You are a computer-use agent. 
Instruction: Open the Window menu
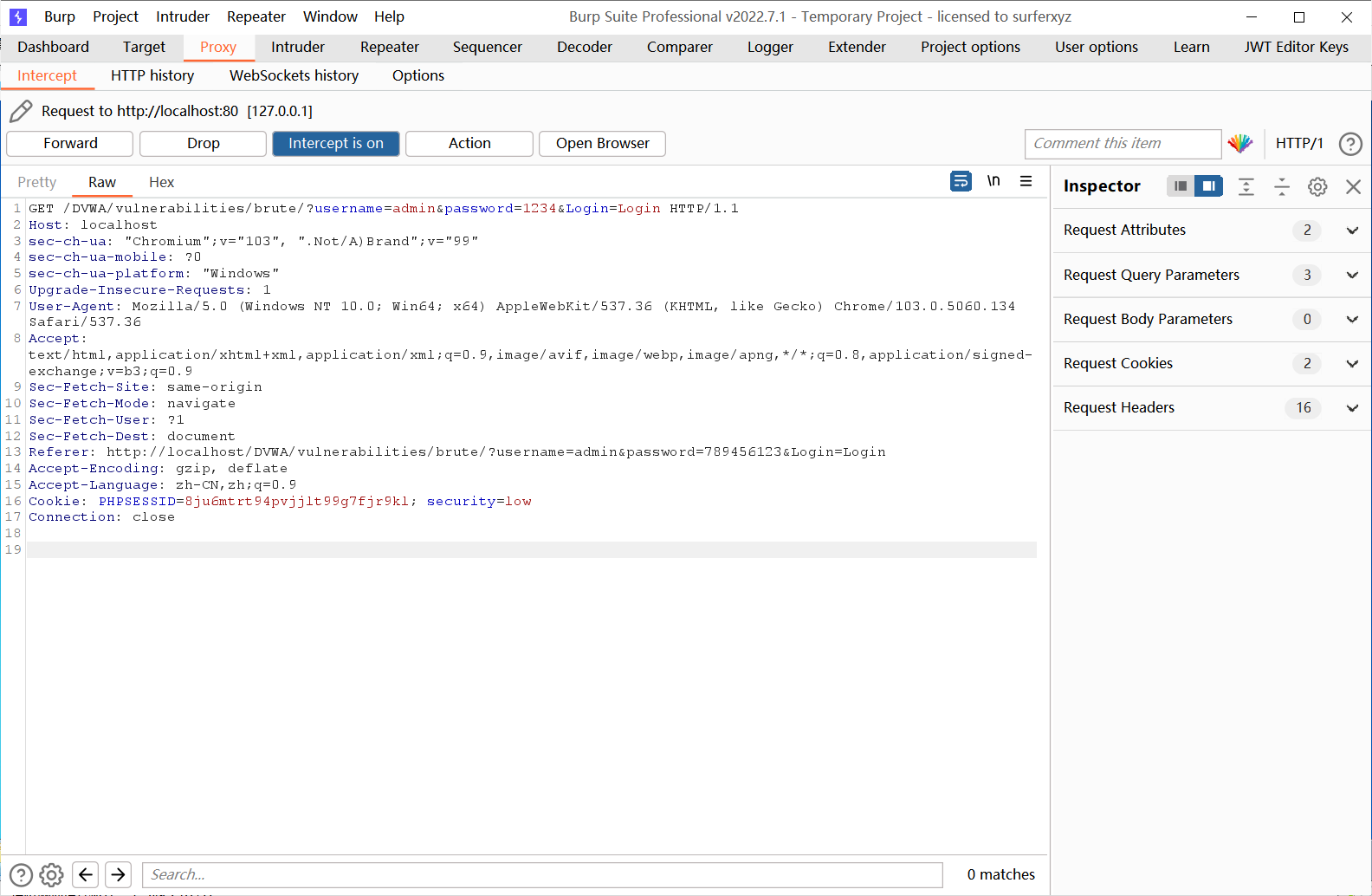point(330,16)
